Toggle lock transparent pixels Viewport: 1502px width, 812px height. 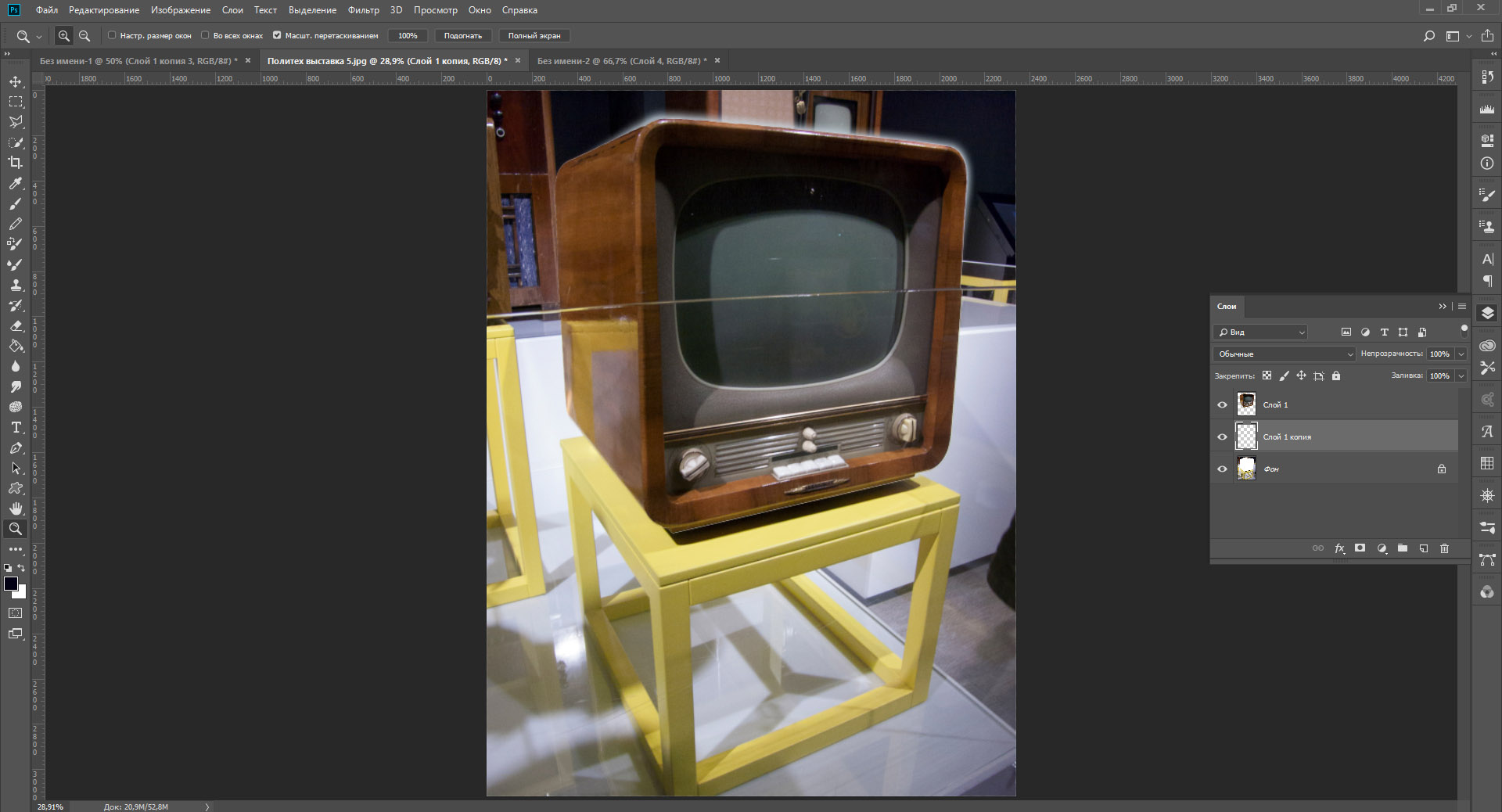pyautogui.click(x=1267, y=375)
